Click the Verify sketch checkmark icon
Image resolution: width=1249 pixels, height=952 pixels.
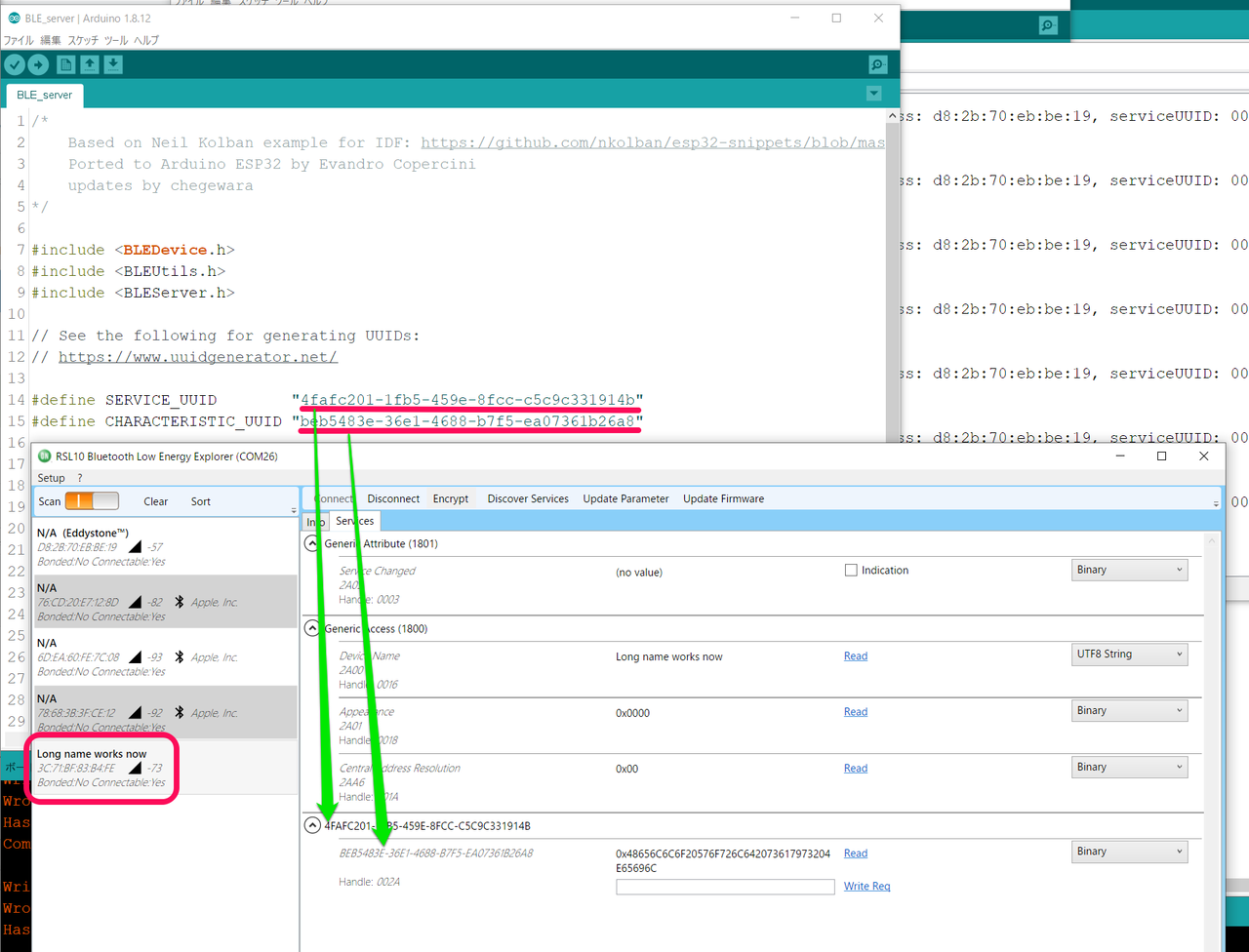tap(15, 65)
